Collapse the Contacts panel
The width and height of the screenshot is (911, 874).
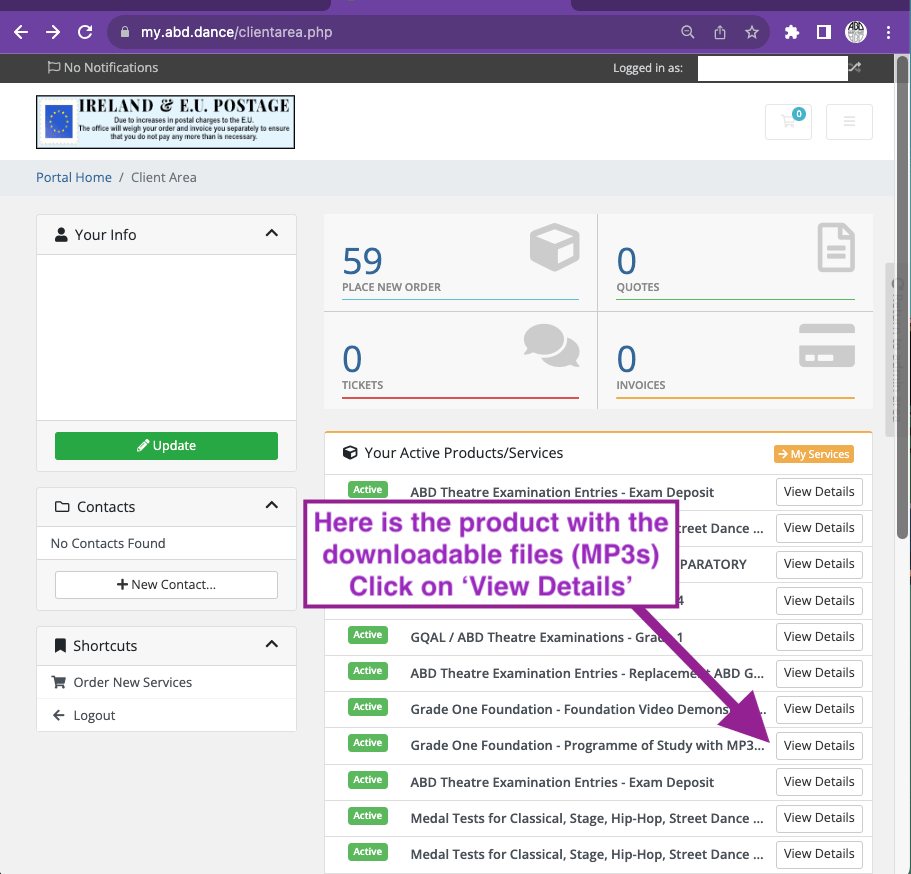[x=271, y=506]
